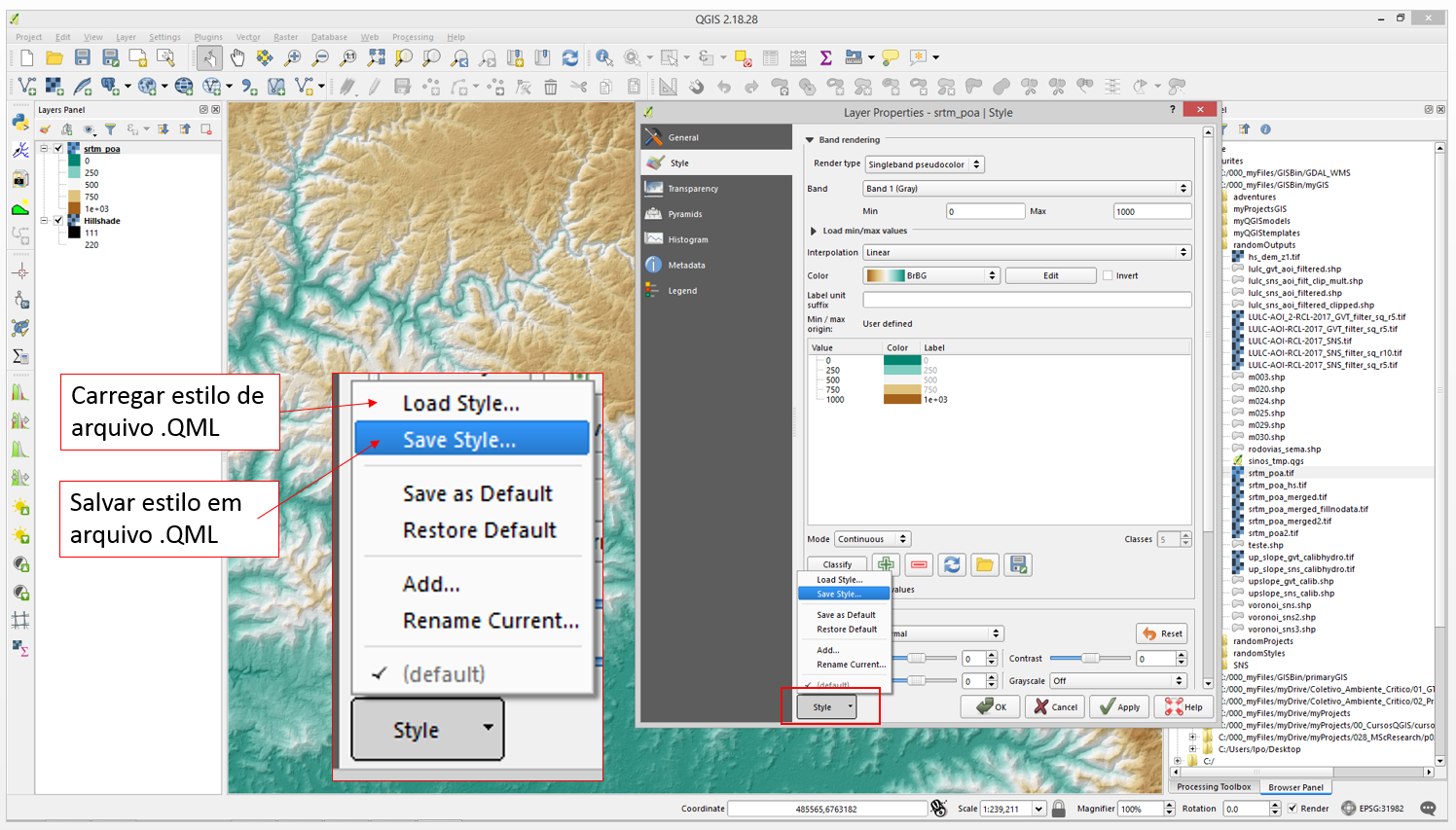The height and width of the screenshot is (830, 1456).
Task: Click the load color map folder icon
Action: point(985,564)
